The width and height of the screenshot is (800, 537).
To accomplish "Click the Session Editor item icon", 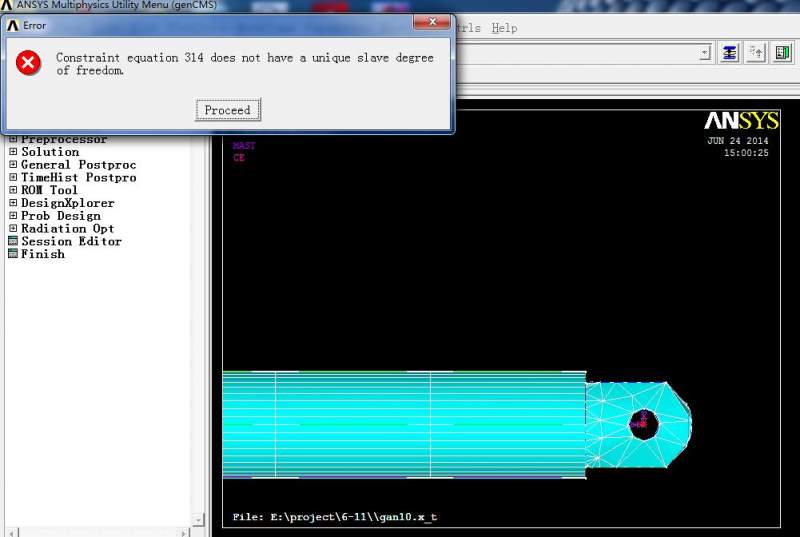I will point(13,241).
